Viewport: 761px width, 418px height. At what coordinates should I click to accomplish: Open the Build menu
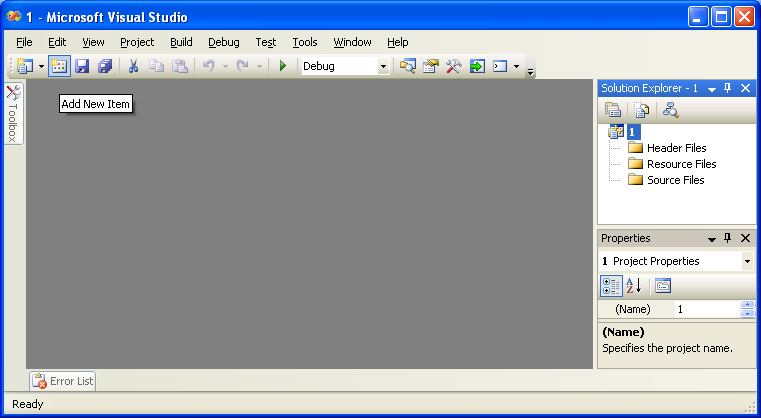[181, 42]
